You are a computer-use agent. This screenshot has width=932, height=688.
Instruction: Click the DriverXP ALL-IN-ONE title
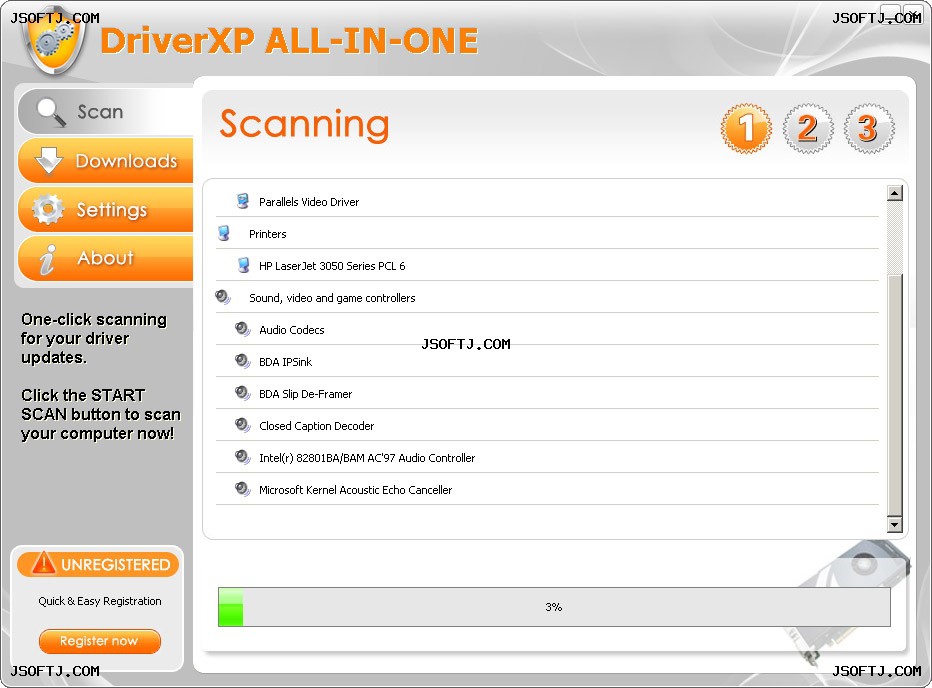289,41
